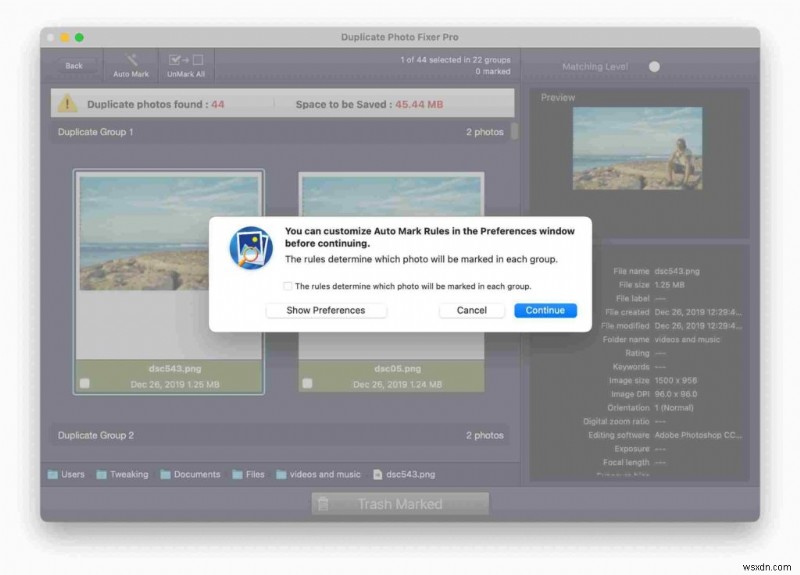Tick the dialog's rules checkbox
The height and width of the screenshot is (575, 800).
coord(288,286)
